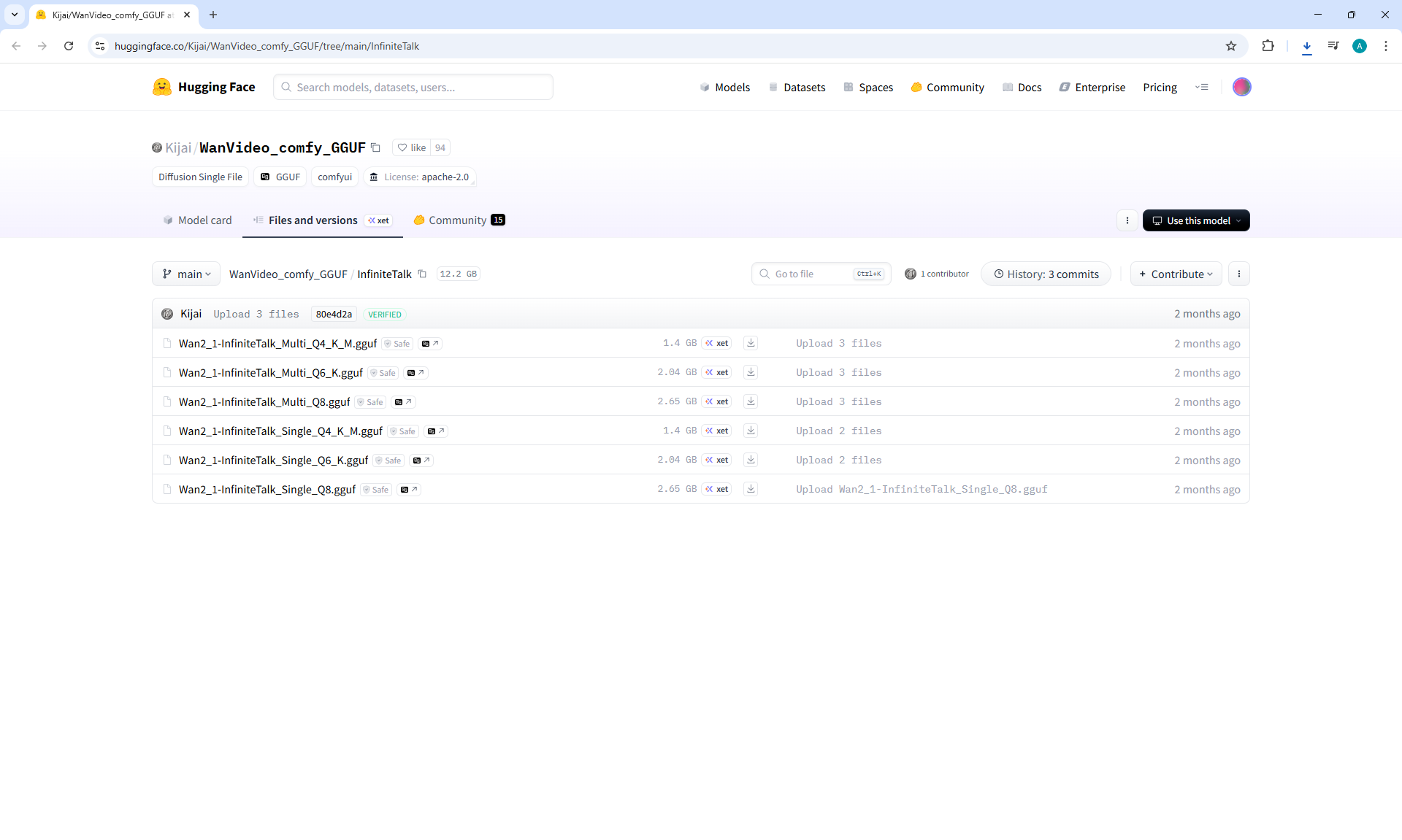Expand the Use this model dropdown
This screenshot has width=1402, height=840.
1196,220
